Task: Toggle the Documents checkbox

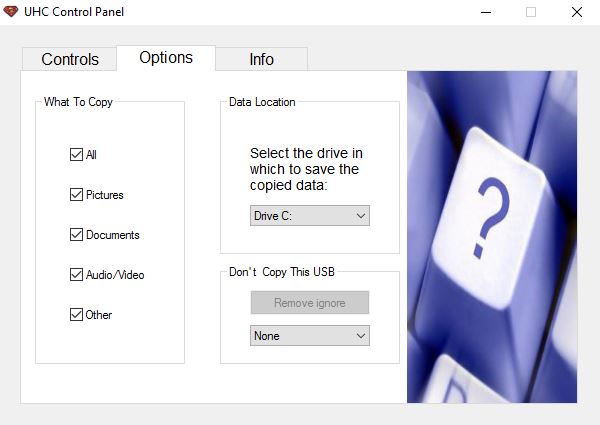Action: coord(76,234)
